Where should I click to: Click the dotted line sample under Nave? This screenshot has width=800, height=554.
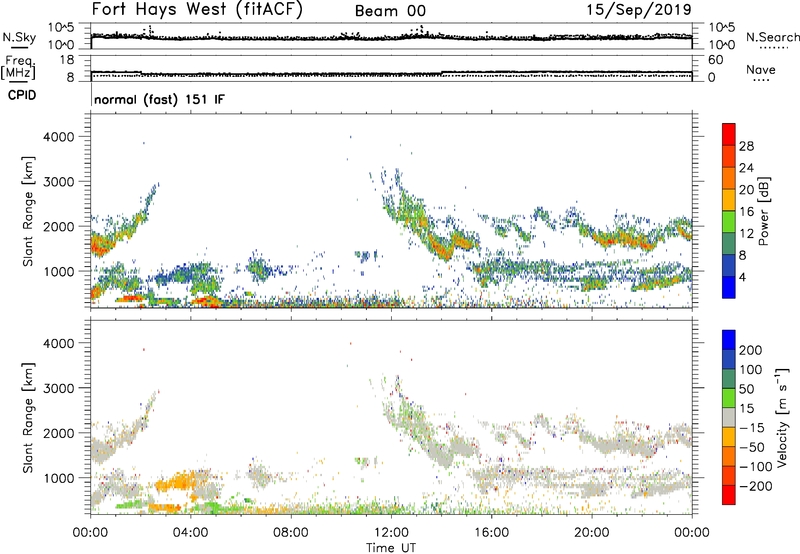tap(761, 81)
